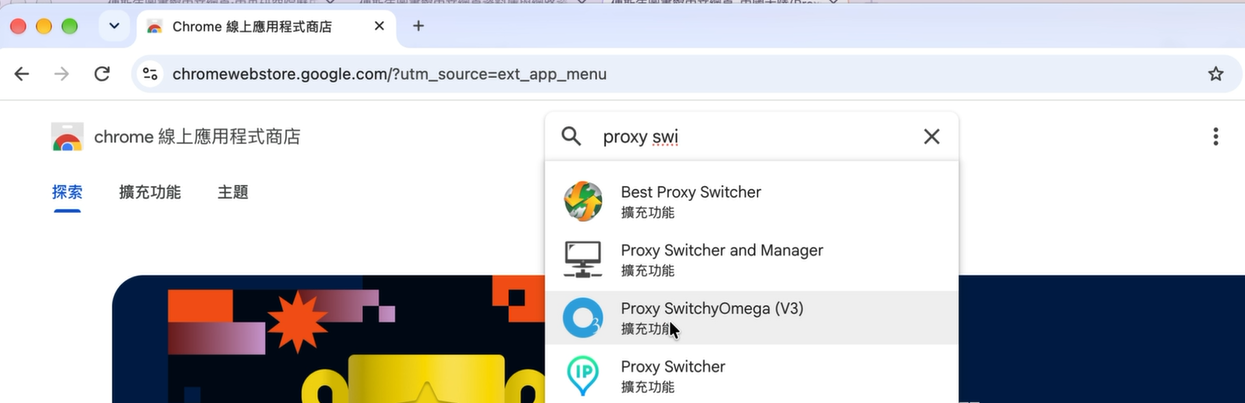
Task: Click the address bar URL
Action: tap(389, 74)
